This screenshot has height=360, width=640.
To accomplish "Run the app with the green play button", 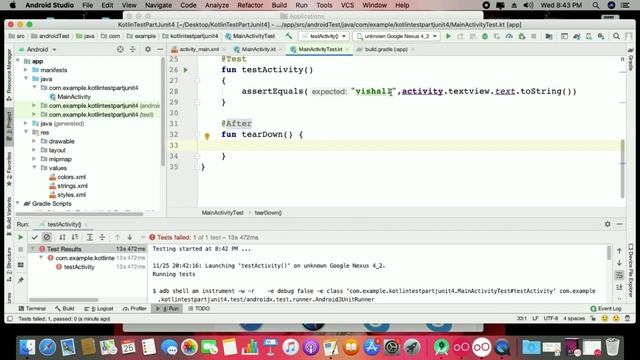I will [448, 36].
